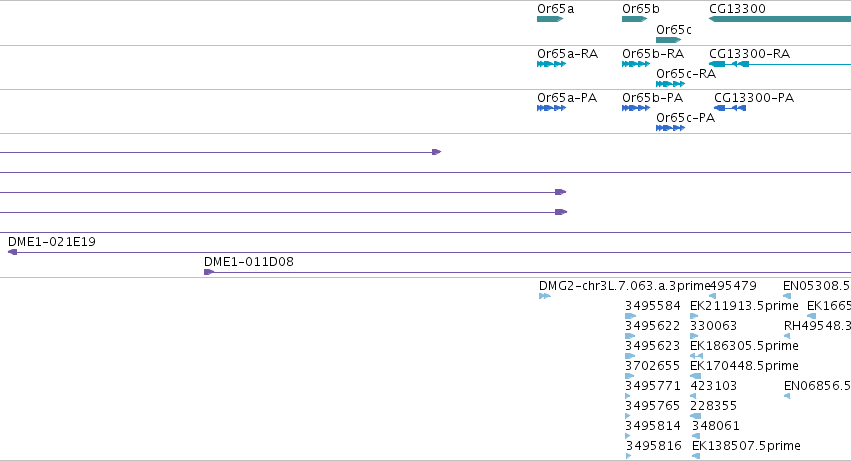
Task: Select the glyph under DMG2-chr3L.7.063.a.3prime
Action: 545,296
